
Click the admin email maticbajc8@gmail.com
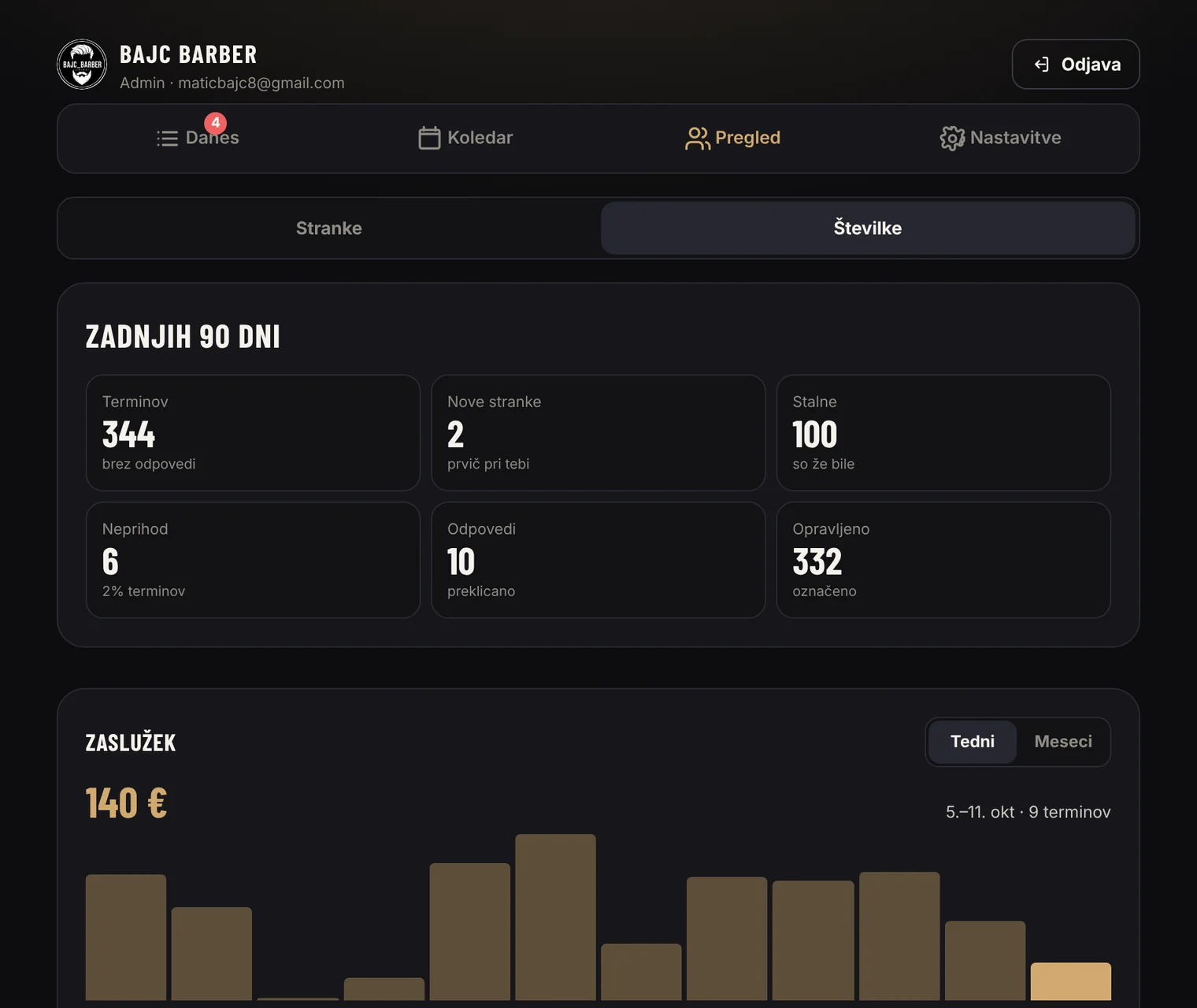tap(261, 83)
